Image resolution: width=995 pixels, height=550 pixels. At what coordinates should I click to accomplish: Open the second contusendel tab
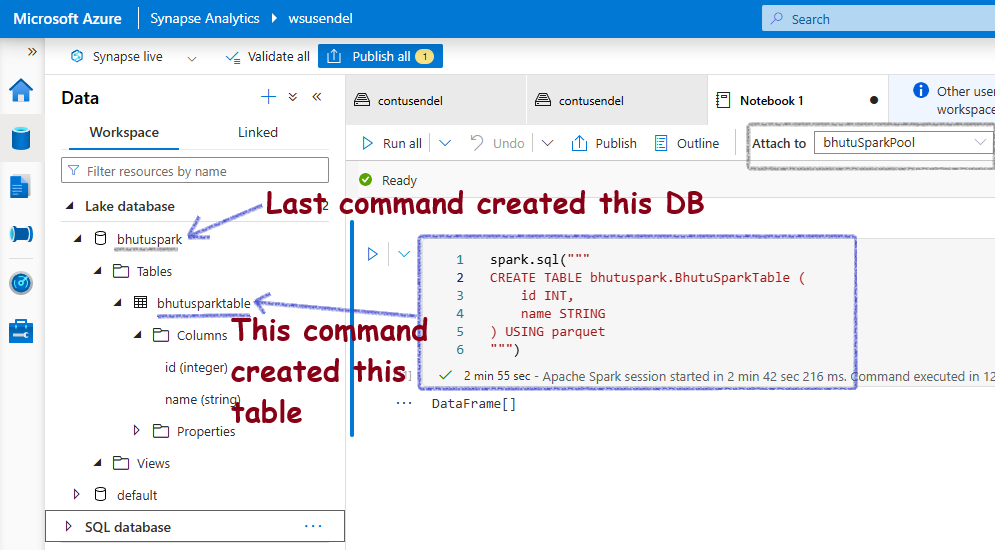tap(617, 100)
